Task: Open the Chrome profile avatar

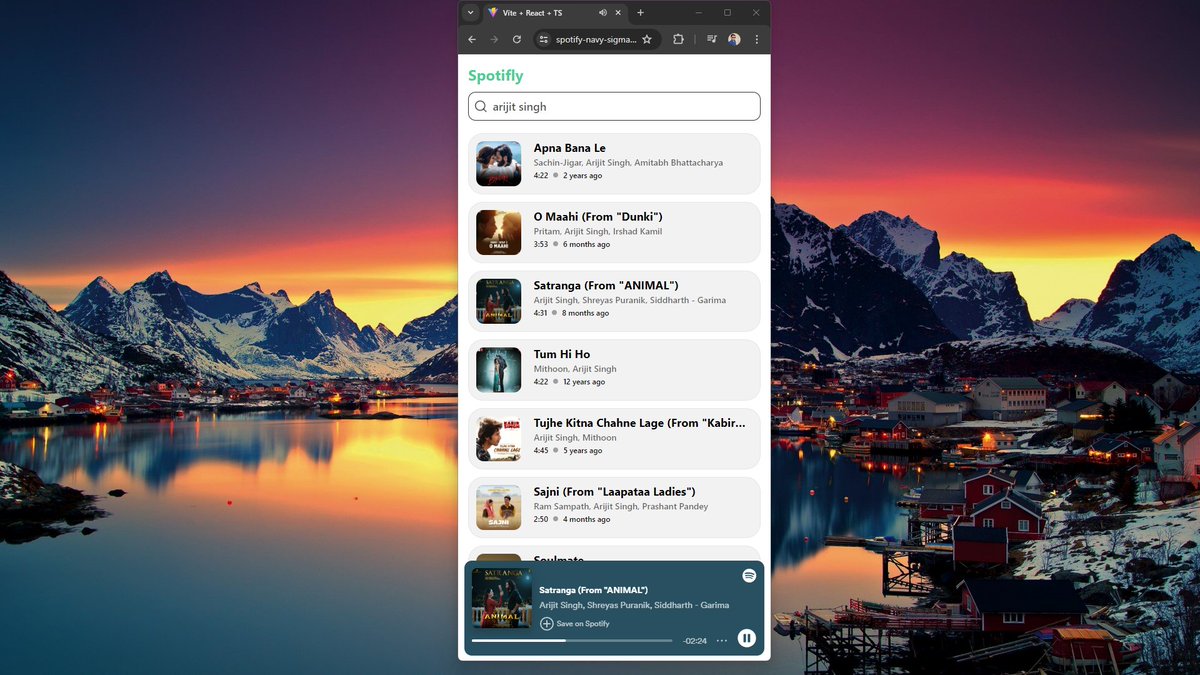Action: [x=734, y=39]
